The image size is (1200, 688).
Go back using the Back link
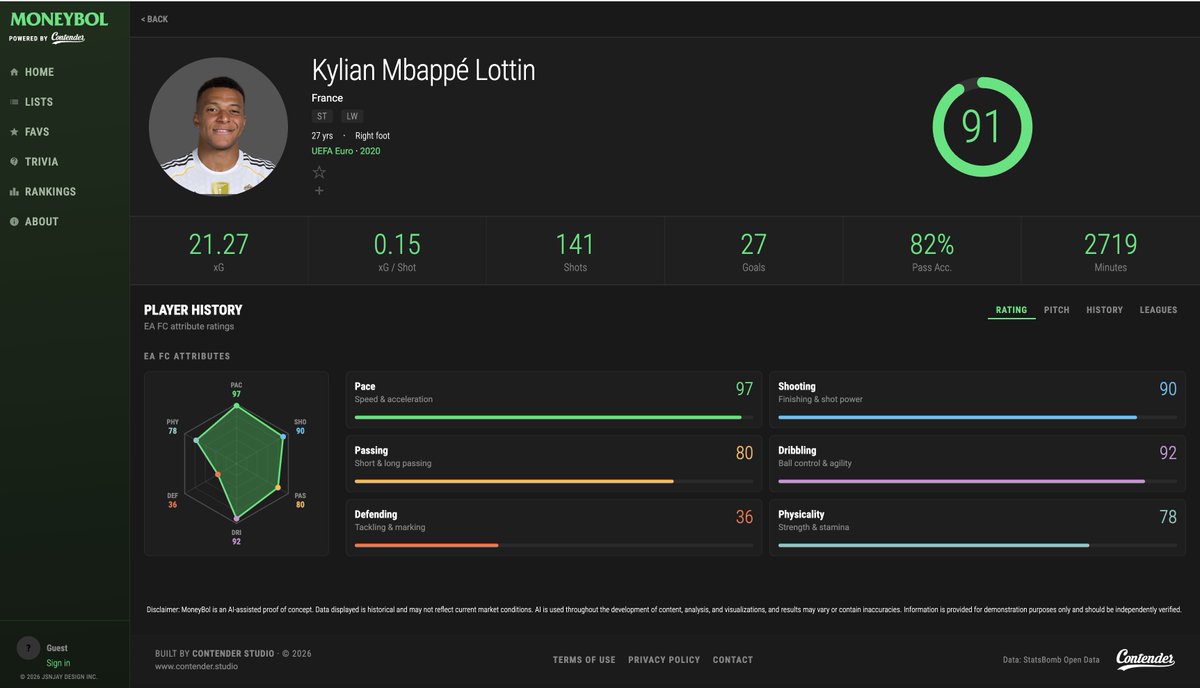click(154, 19)
